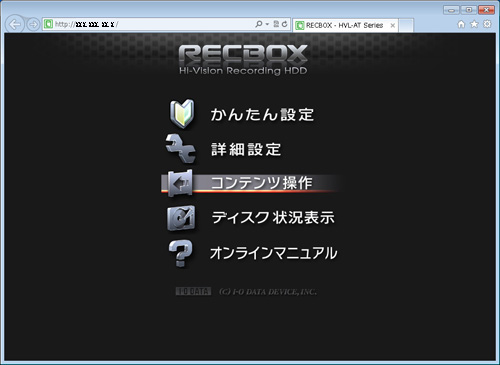The image size is (500, 365).
Task: Refresh the page with the reload icon
Action: click(x=284, y=24)
